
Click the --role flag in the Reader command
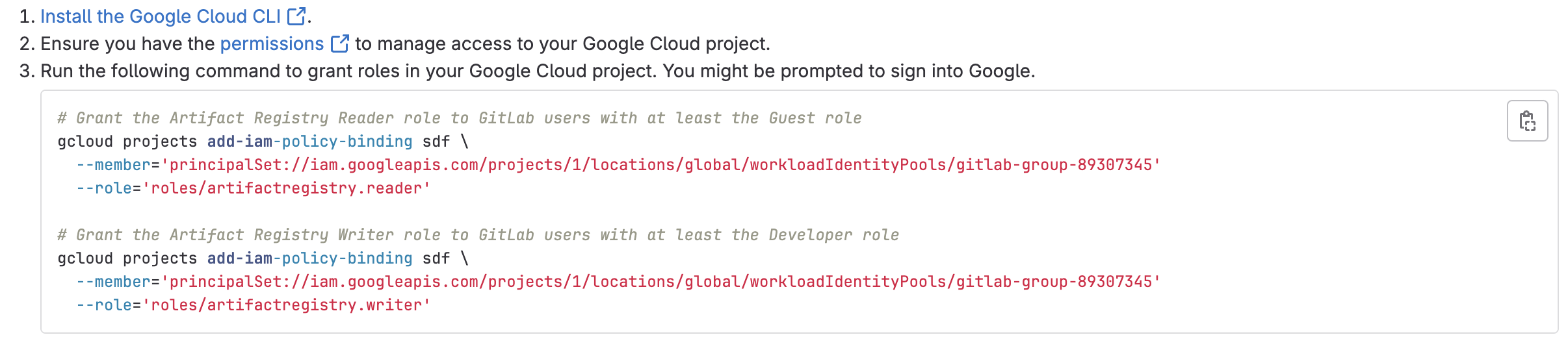coord(104,188)
